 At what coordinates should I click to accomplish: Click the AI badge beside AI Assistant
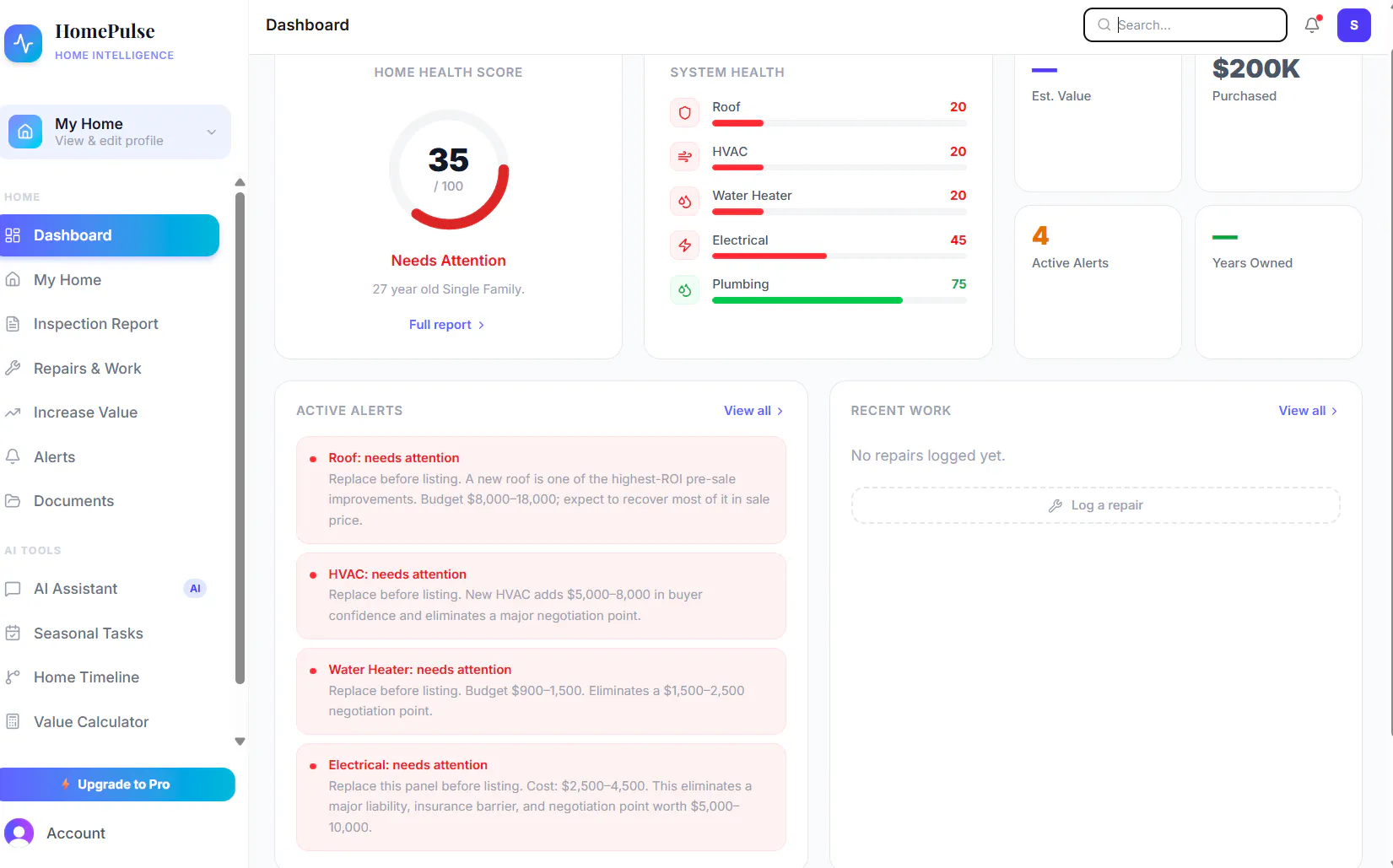pos(195,589)
